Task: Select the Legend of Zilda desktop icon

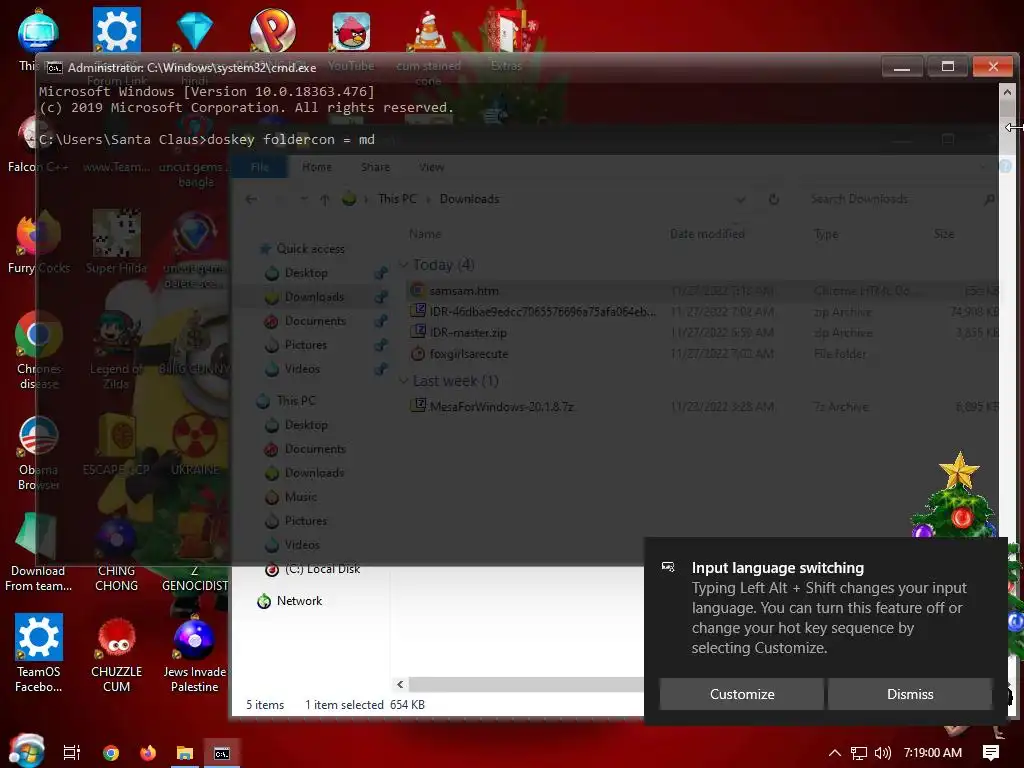Action: [116, 349]
